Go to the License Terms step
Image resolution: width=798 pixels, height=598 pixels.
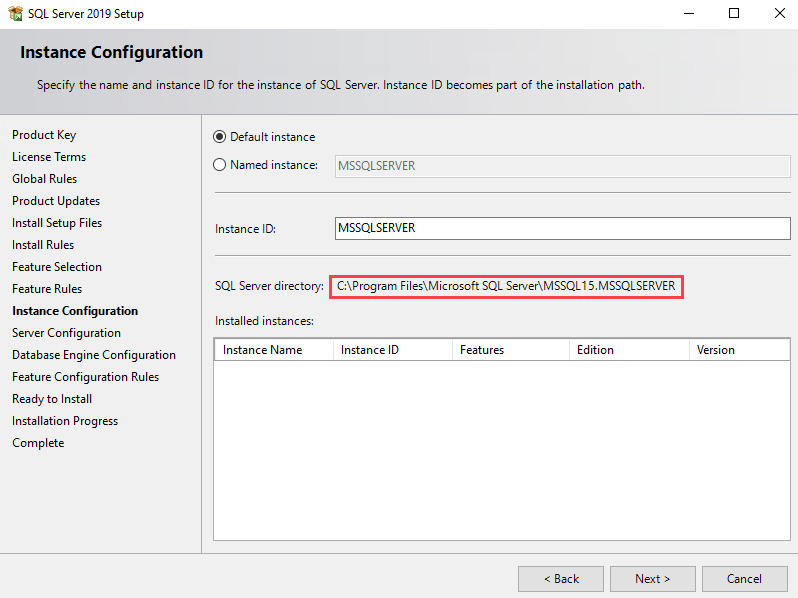click(49, 157)
